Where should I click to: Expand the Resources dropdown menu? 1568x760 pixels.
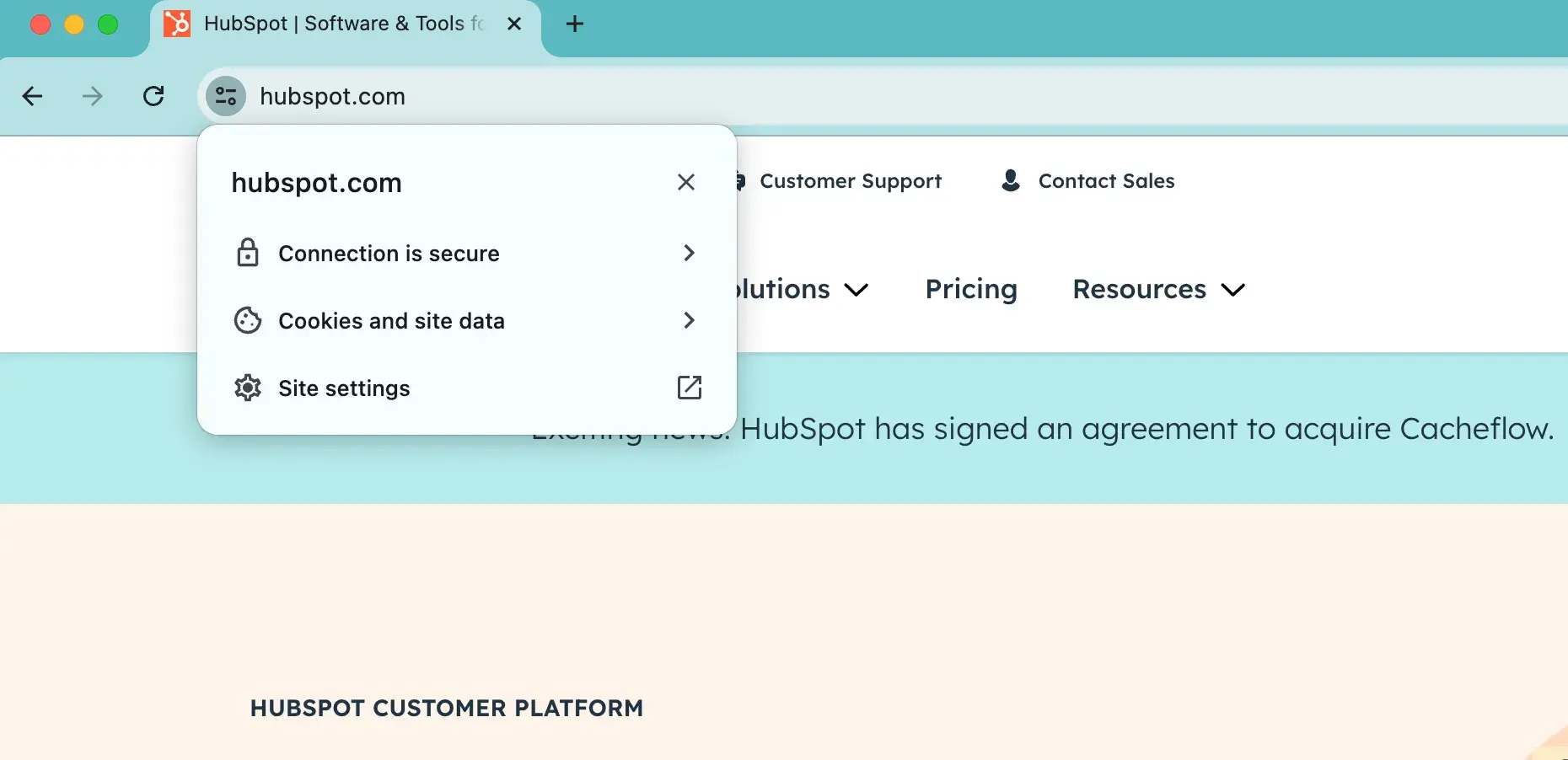[x=1159, y=289]
